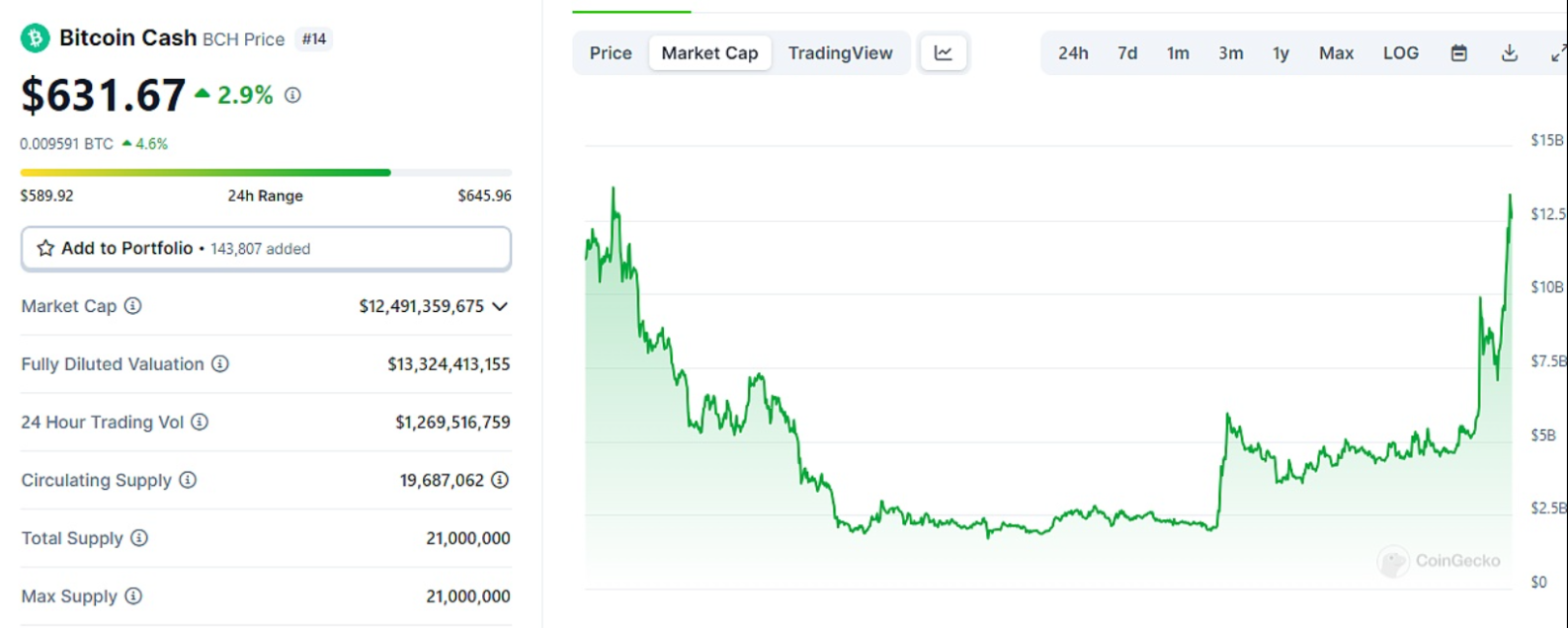Image resolution: width=1568 pixels, height=628 pixels.
Task: Click Max Supply info icon
Action: coord(133,596)
